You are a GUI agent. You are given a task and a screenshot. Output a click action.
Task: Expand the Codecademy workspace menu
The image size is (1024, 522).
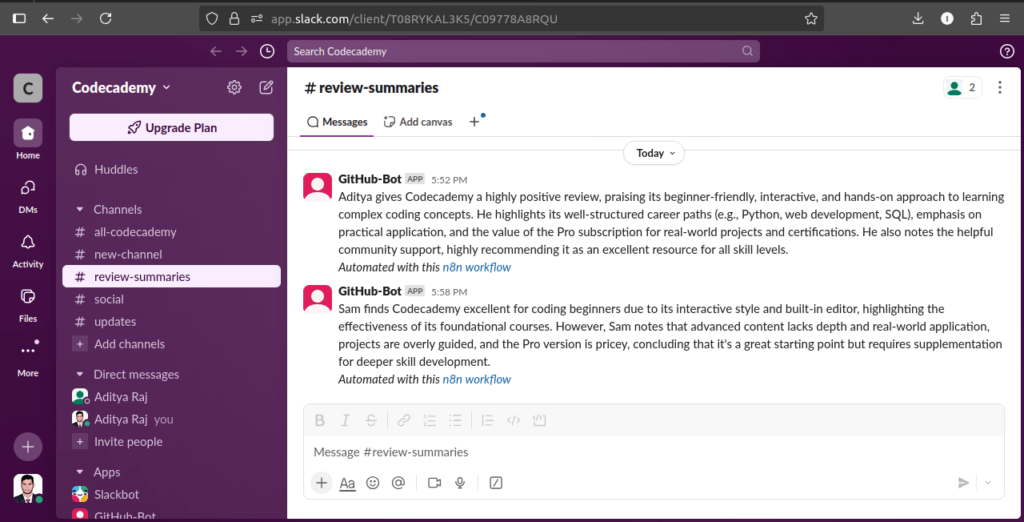[x=121, y=88]
